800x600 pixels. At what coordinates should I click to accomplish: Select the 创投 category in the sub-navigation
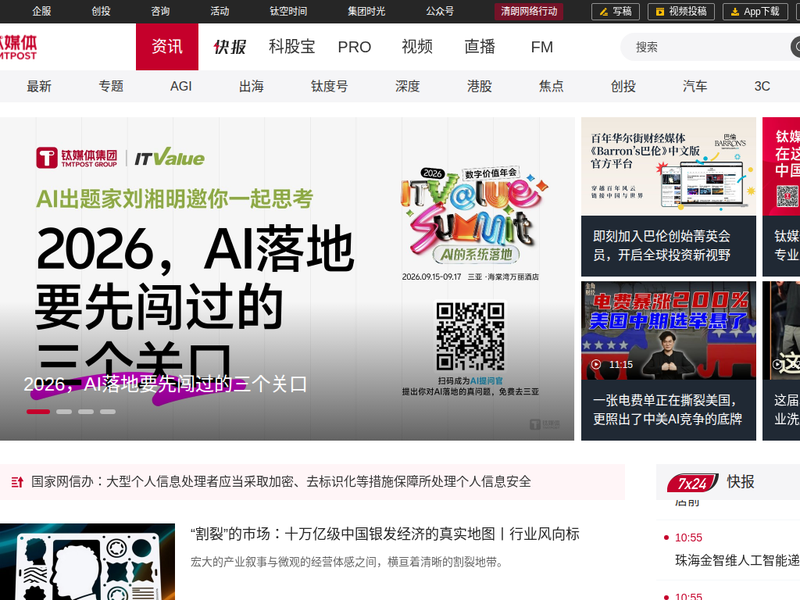point(623,86)
